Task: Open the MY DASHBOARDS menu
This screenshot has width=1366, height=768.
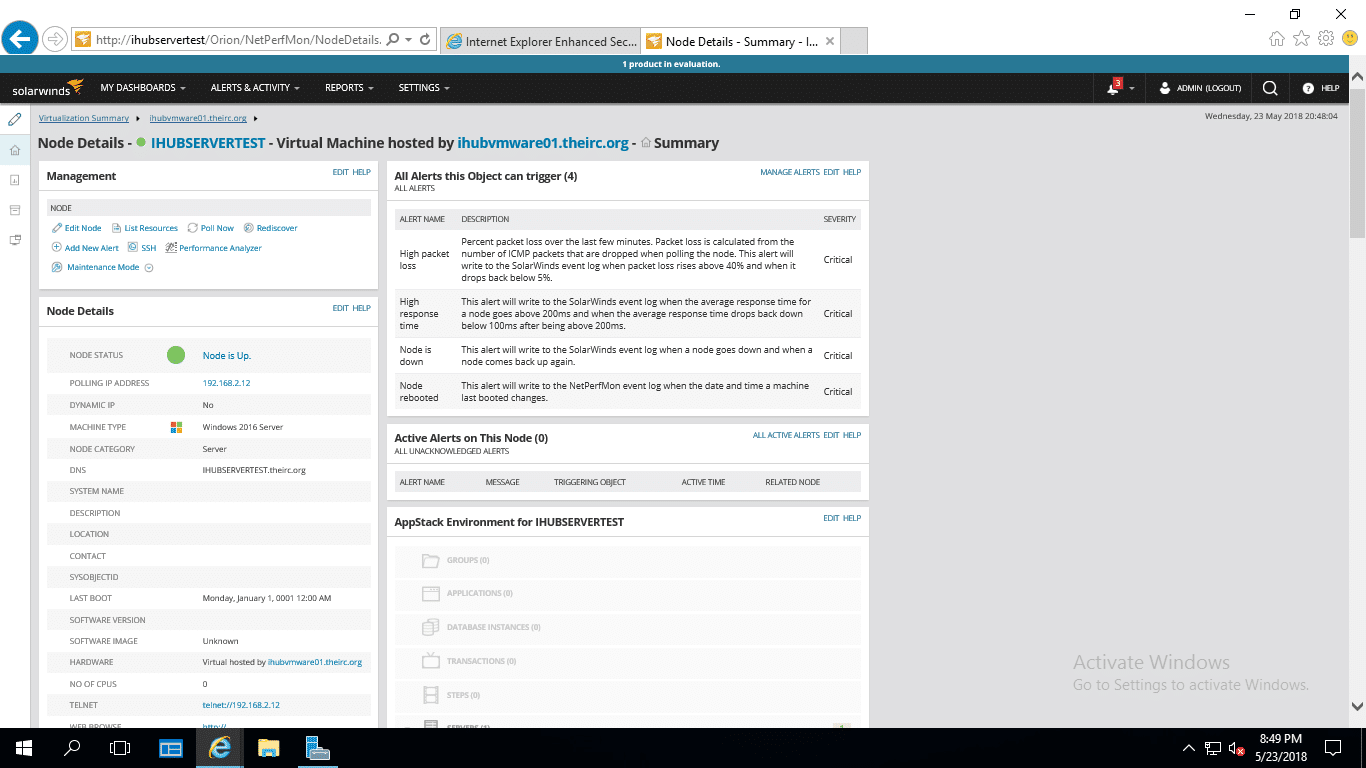Action: (143, 88)
